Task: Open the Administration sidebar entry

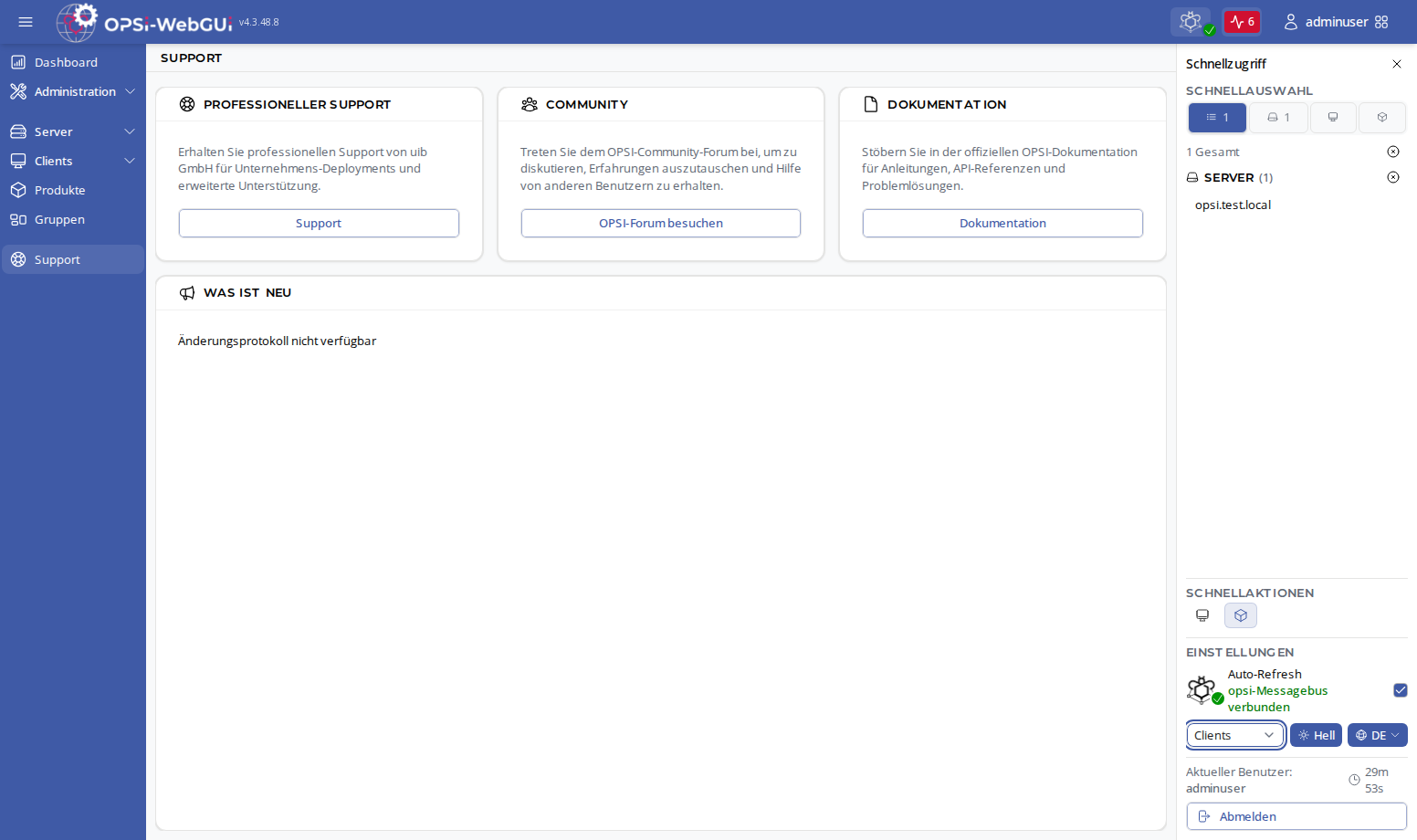Action: [x=75, y=91]
